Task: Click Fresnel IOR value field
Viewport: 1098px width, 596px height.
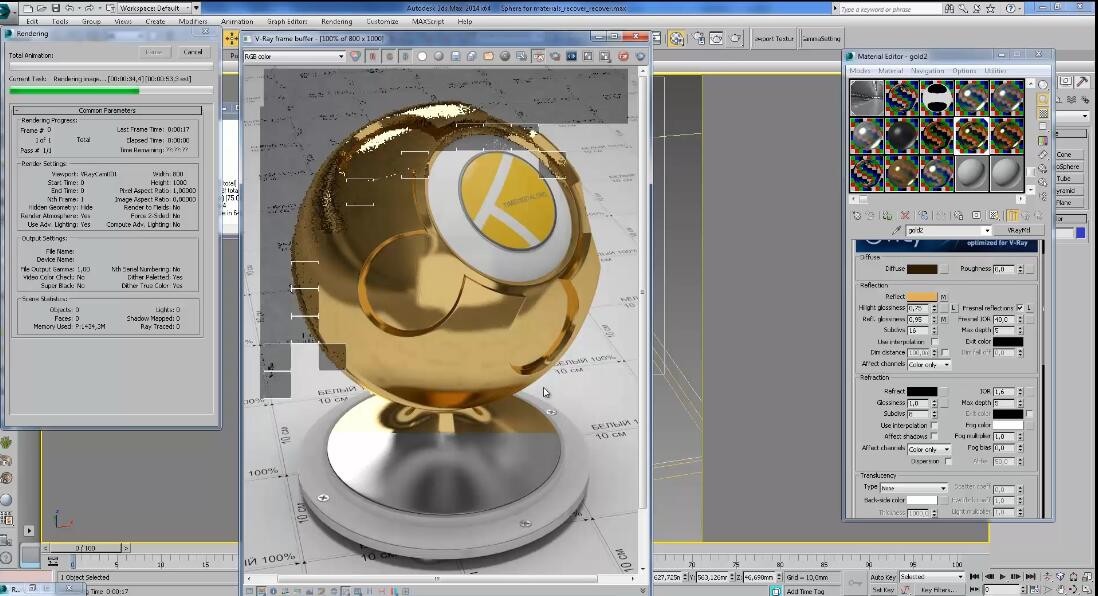Action: [1003, 319]
